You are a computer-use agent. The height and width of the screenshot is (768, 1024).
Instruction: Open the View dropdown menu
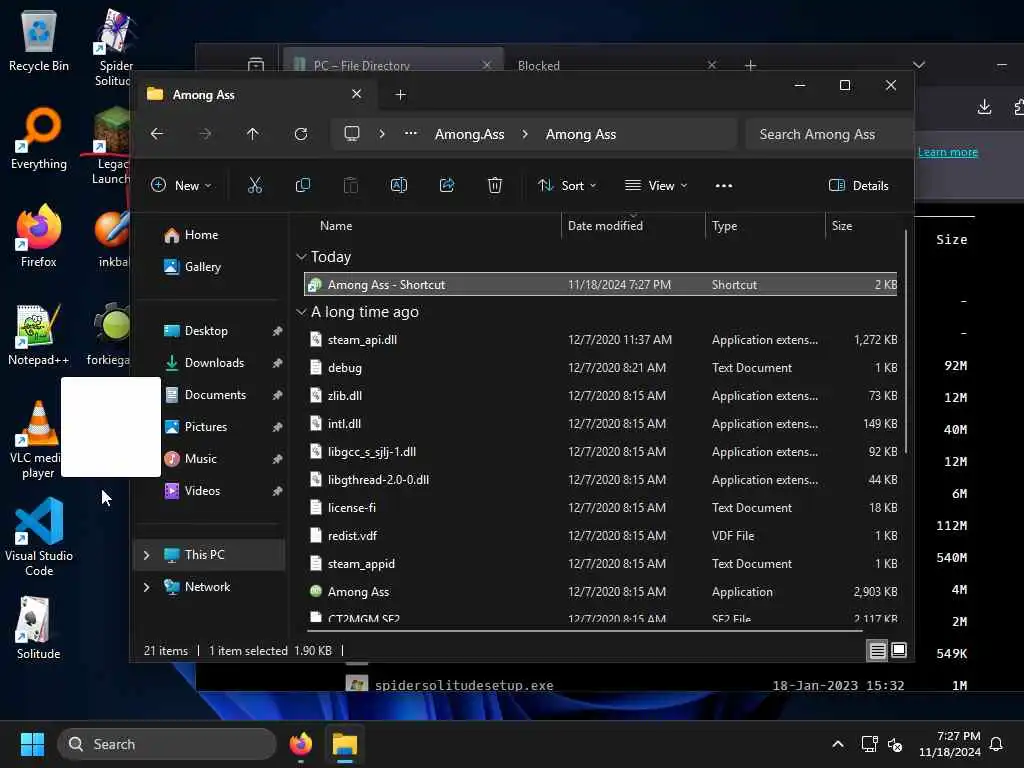coord(656,185)
